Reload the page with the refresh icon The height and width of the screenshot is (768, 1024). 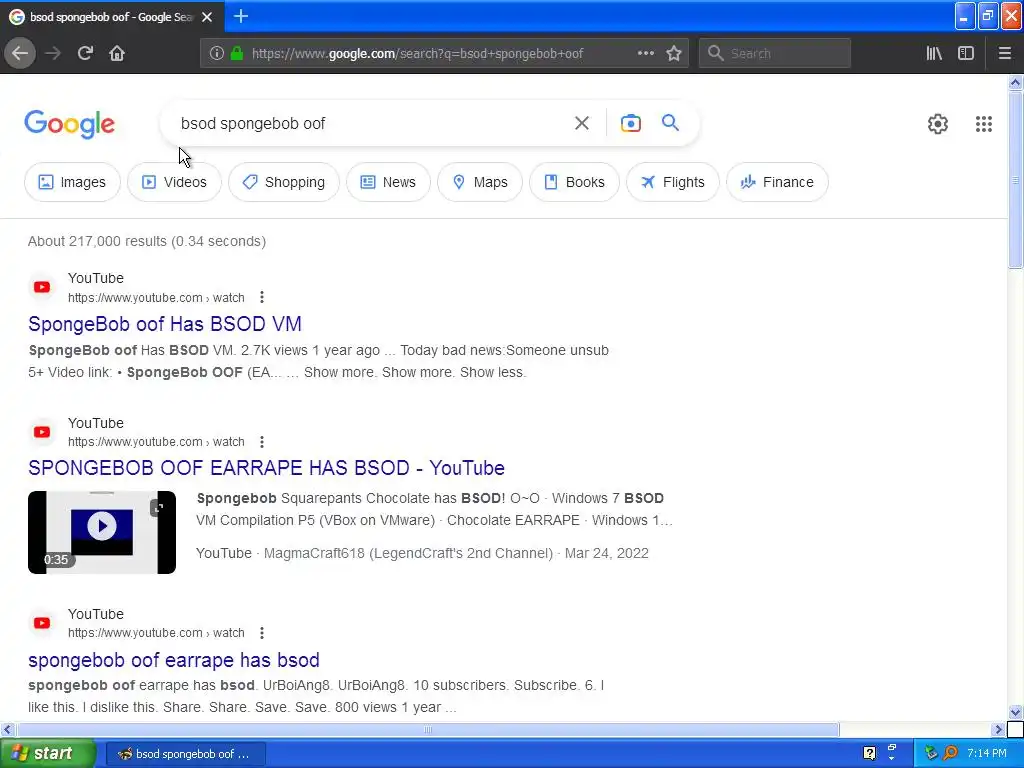tap(85, 53)
